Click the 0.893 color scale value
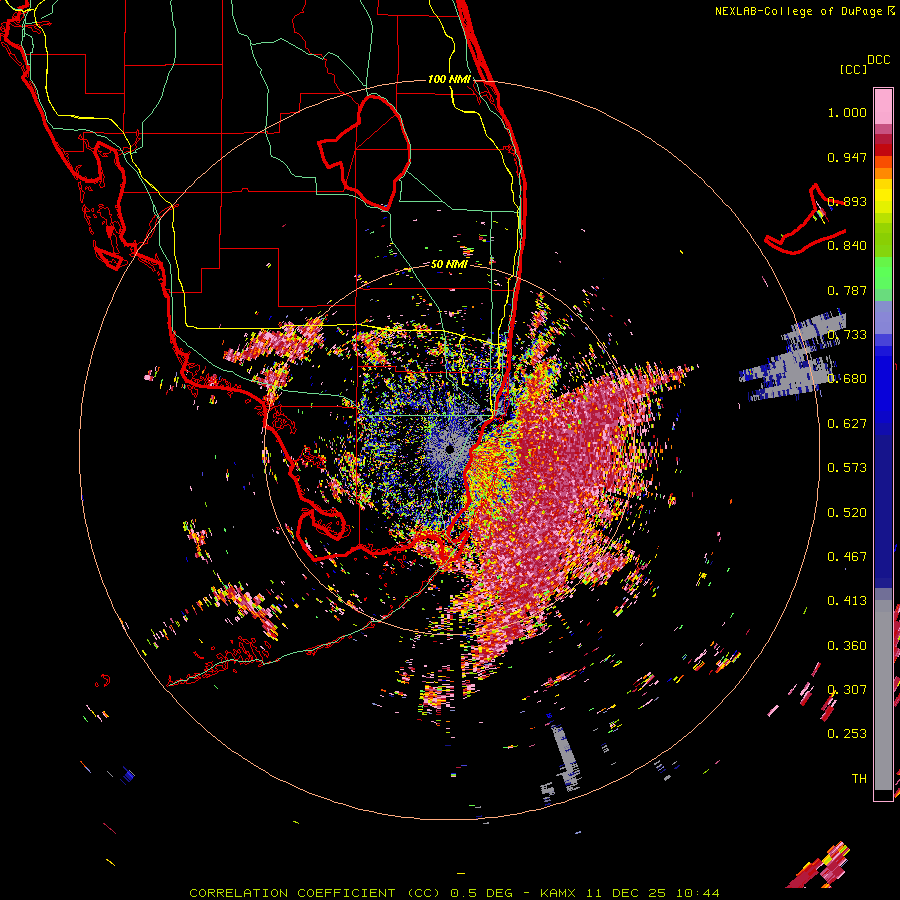 847,201
